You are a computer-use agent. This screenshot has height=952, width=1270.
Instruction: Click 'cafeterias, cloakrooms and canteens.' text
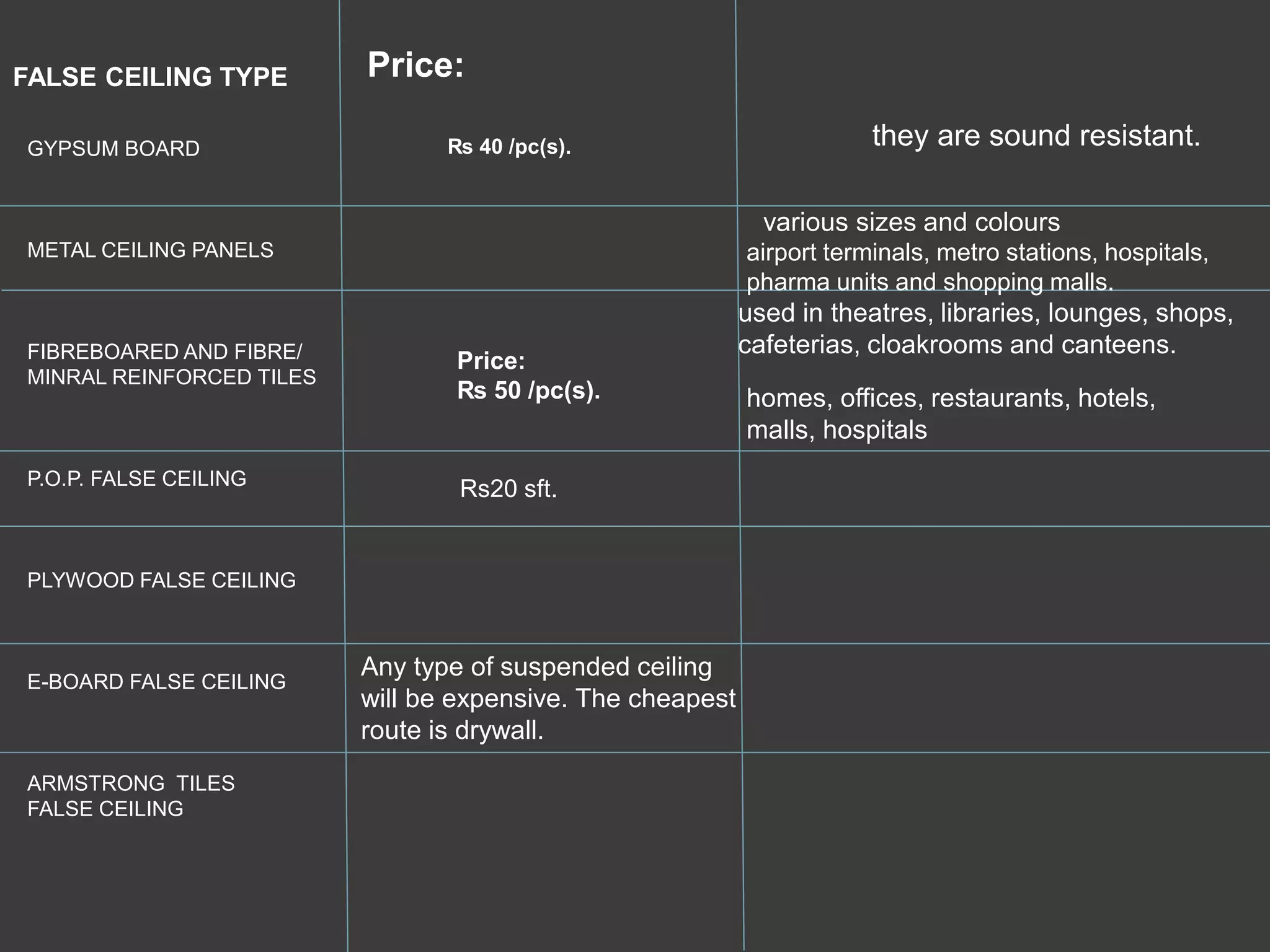tap(957, 345)
